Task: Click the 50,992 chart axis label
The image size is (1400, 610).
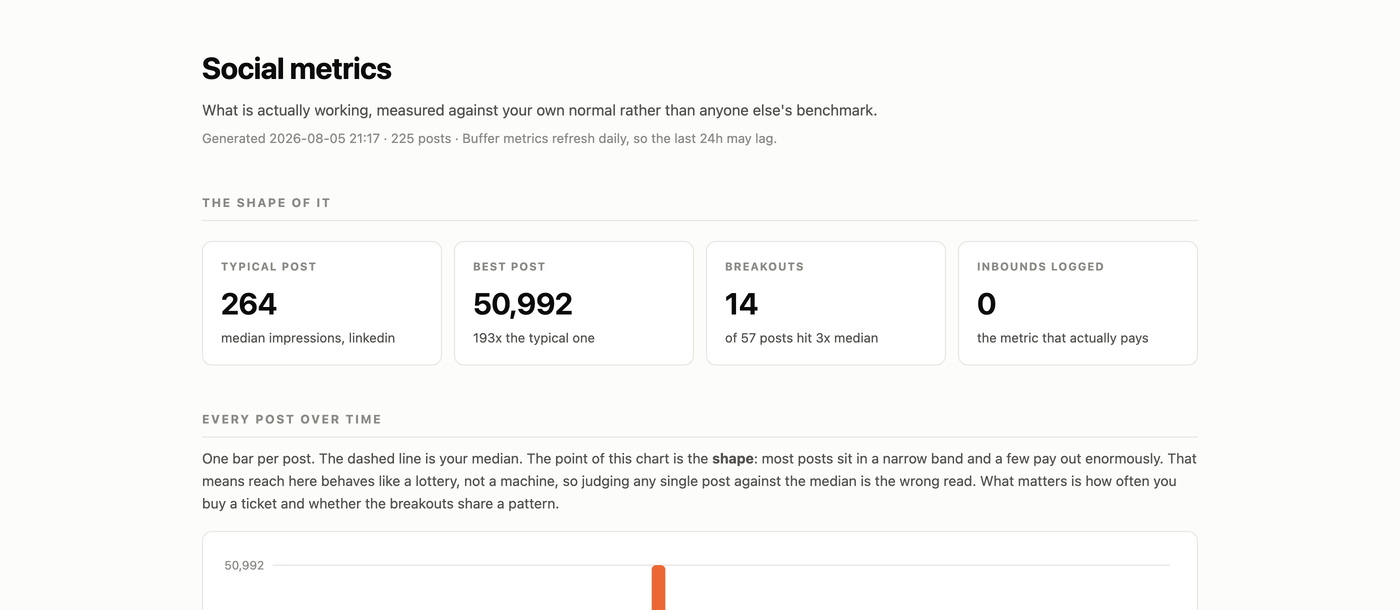Action: [244, 565]
